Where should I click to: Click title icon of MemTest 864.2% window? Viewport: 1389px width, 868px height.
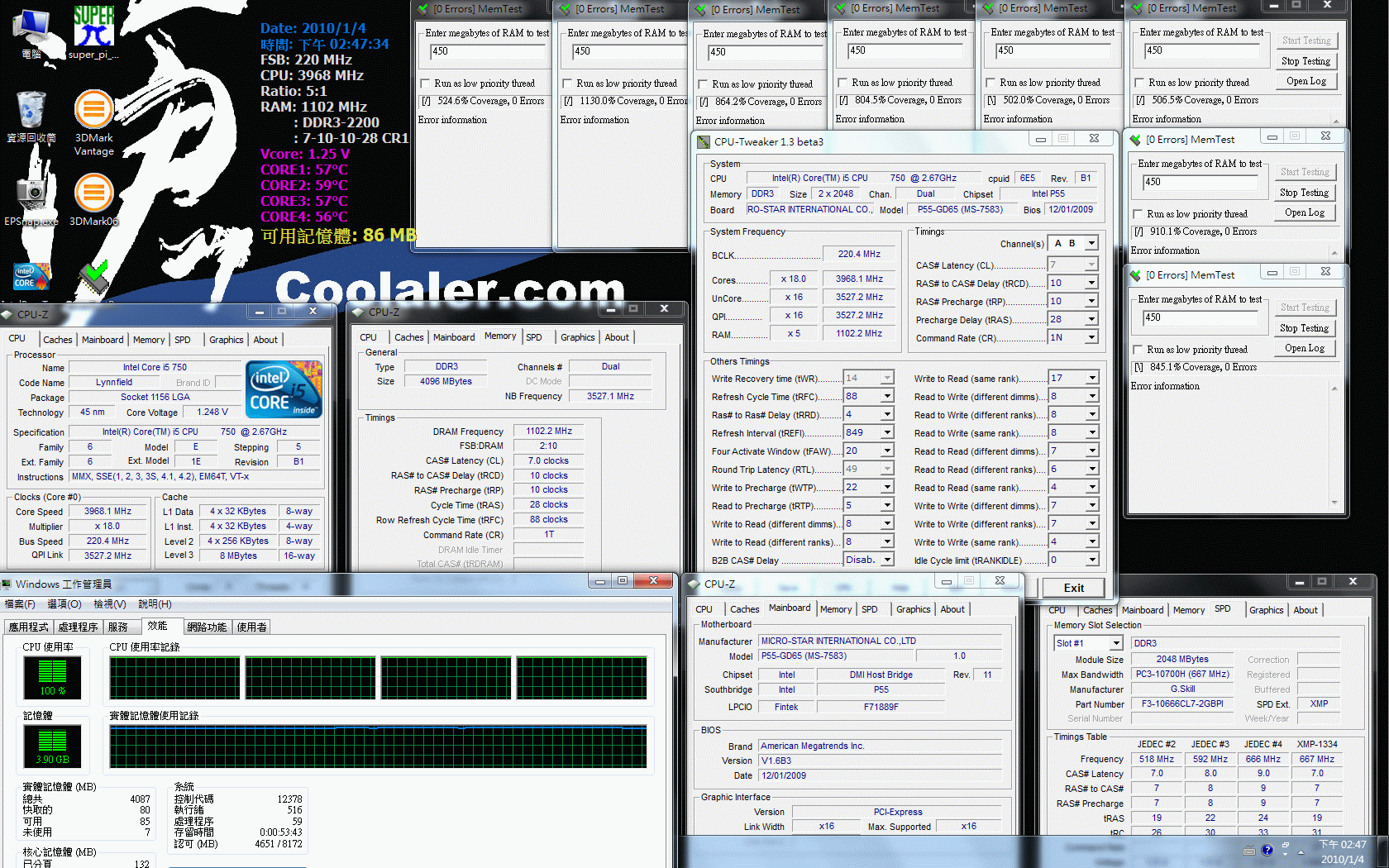(701, 10)
